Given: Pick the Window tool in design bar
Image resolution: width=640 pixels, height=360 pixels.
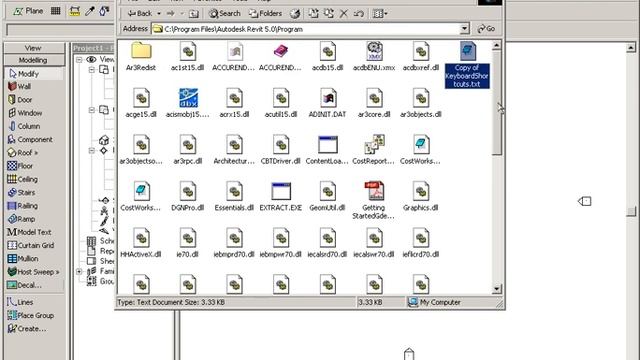Looking at the screenshot, I should [x=25, y=113].
